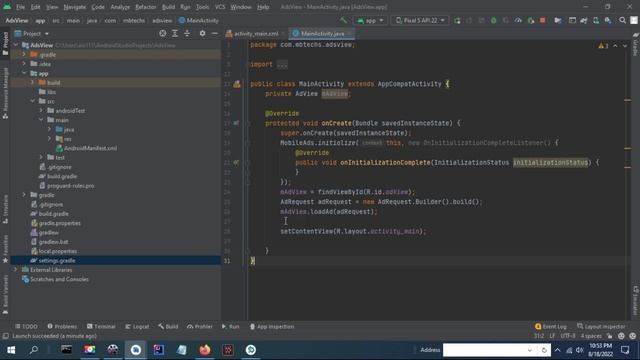Select proguard-rules.pro file

[67, 186]
